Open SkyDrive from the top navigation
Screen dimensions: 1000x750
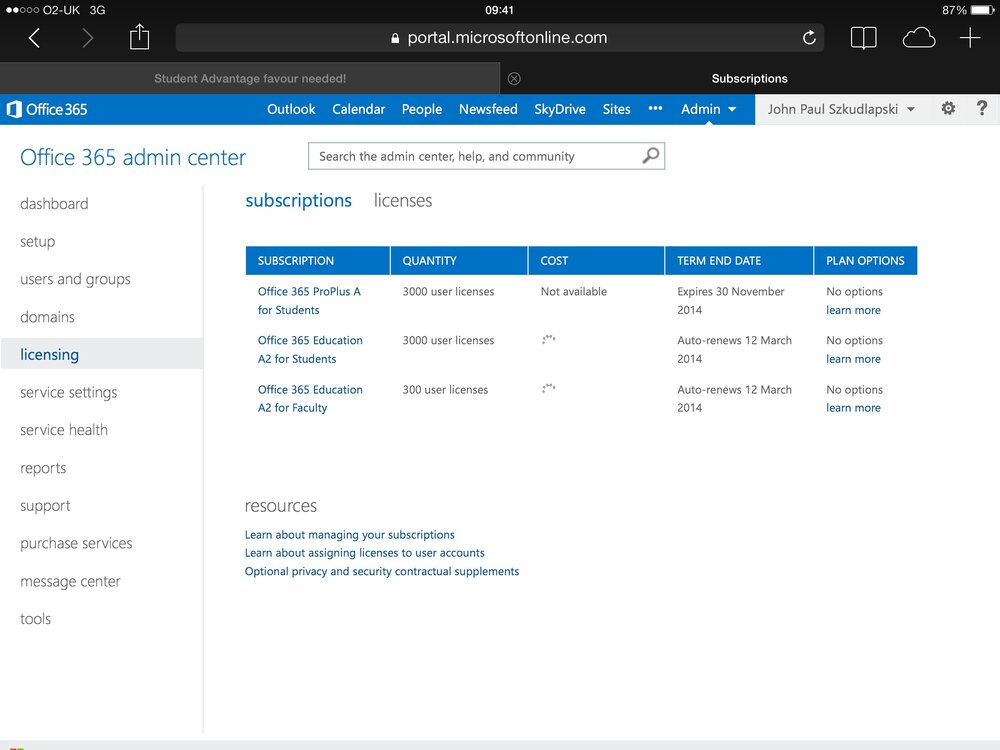(x=560, y=109)
